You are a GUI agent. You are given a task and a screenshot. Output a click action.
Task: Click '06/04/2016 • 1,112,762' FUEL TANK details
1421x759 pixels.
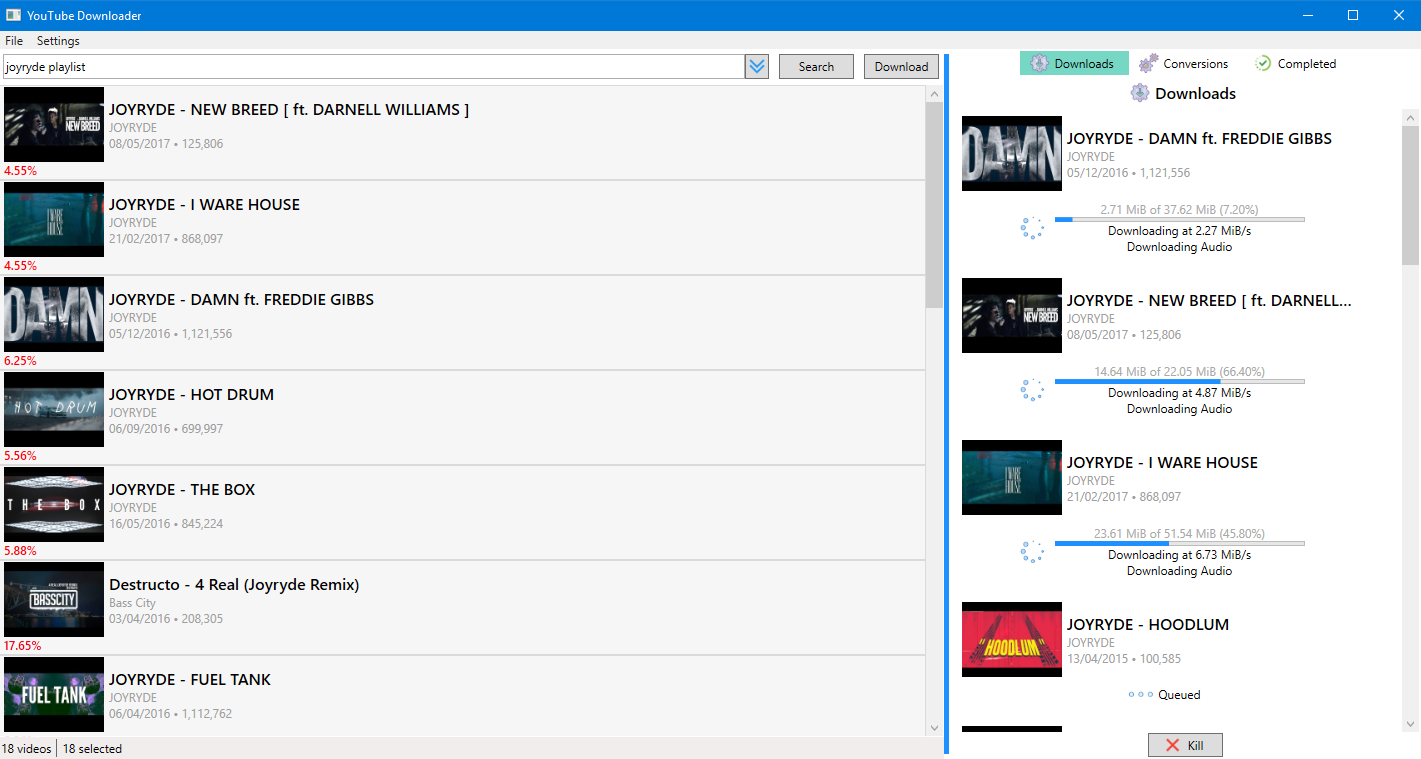170,714
